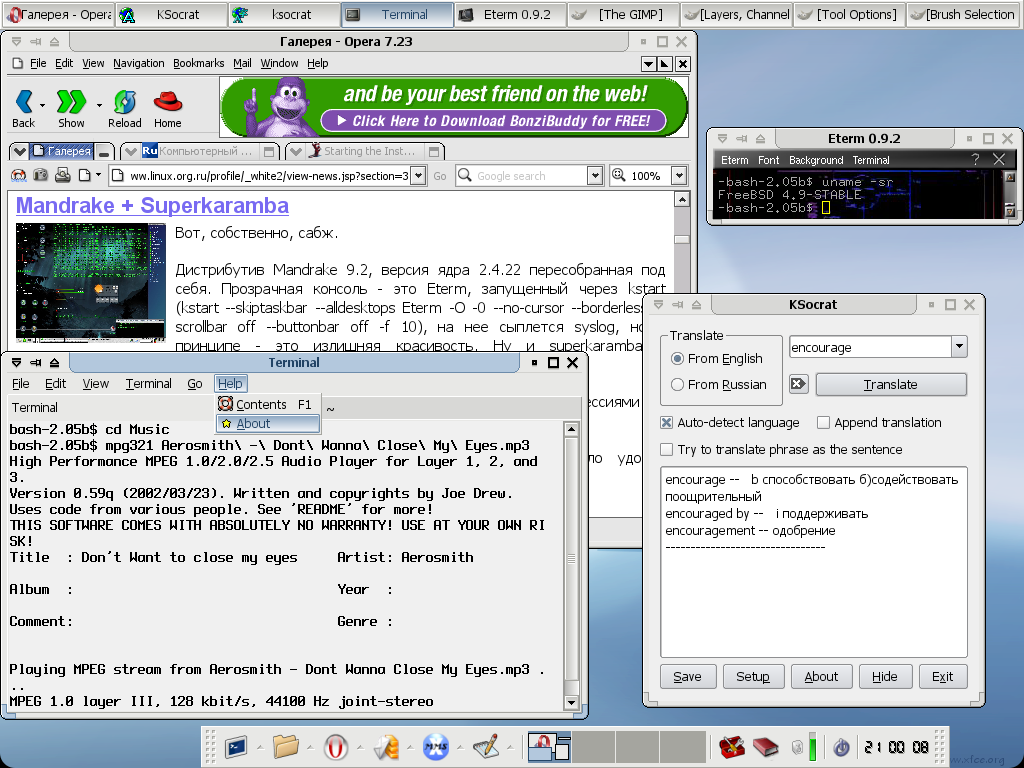Image resolution: width=1024 pixels, height=768 pixels.
Task: Choose About in Terminal Help menu
Action: [x=268, y=423]
